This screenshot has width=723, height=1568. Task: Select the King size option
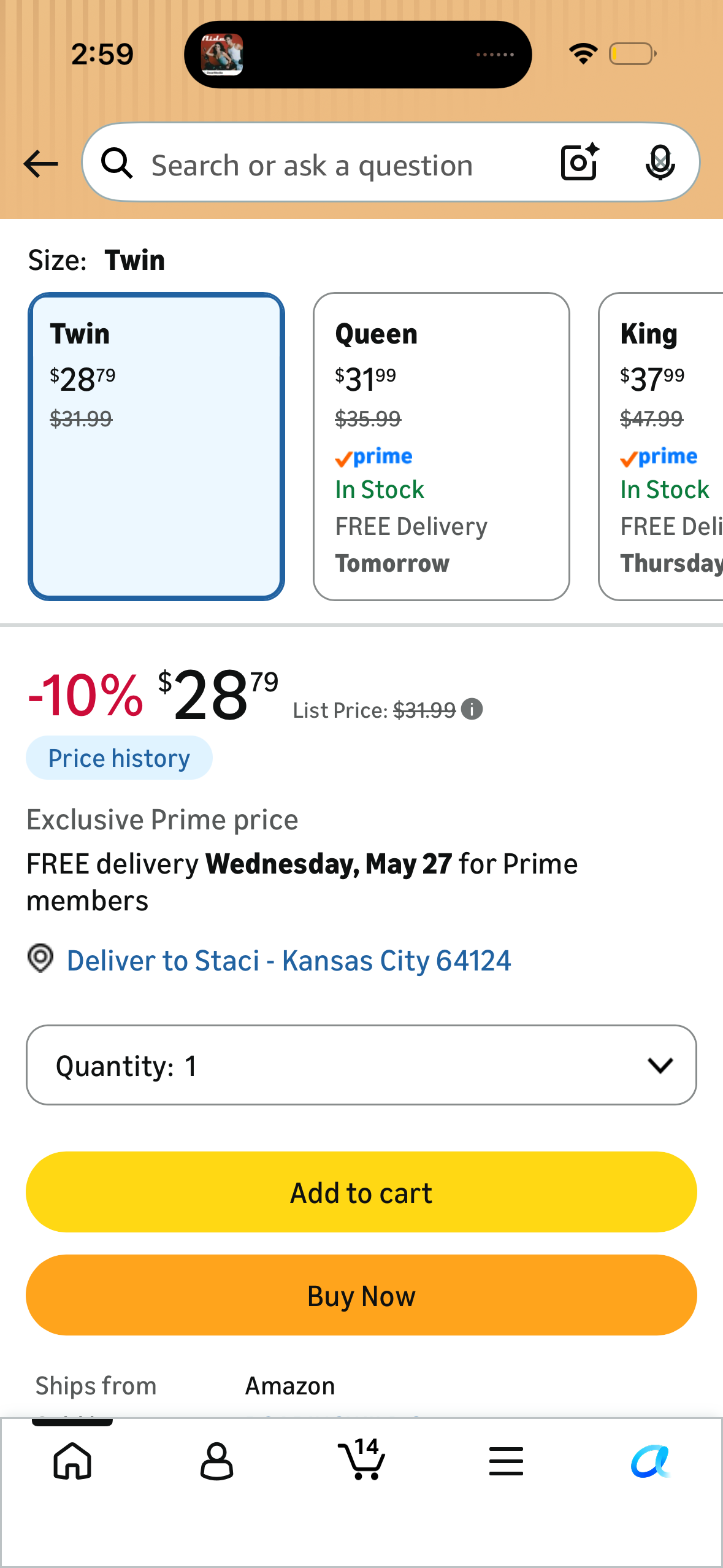point(661,447)
